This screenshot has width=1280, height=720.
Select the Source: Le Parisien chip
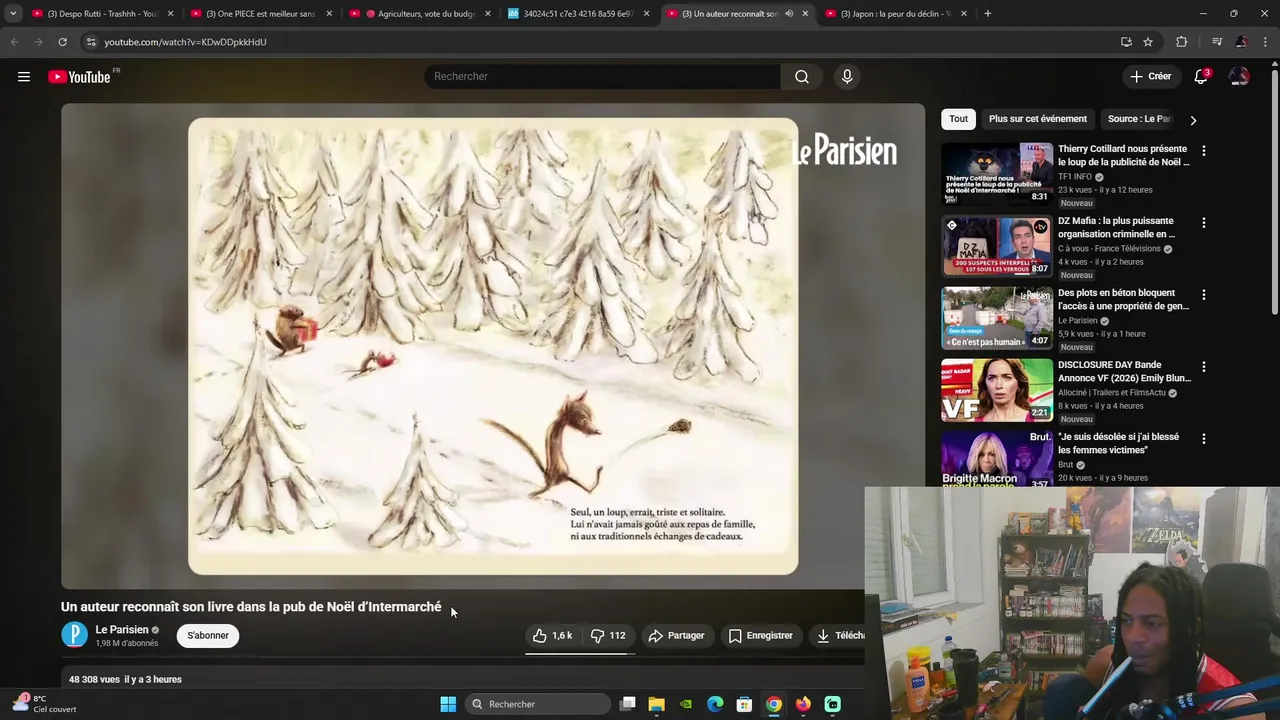[x=1139, y=119]
